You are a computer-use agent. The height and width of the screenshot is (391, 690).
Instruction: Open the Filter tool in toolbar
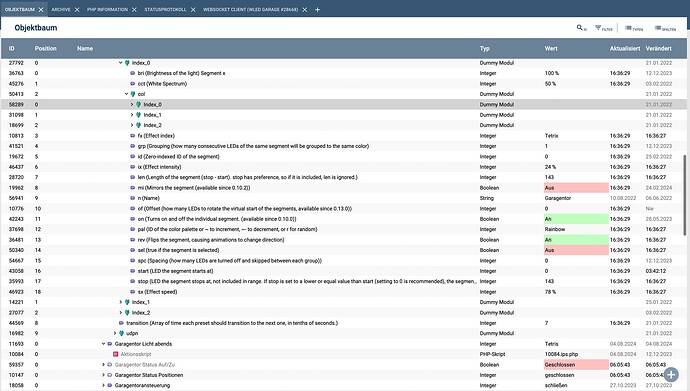603,28
